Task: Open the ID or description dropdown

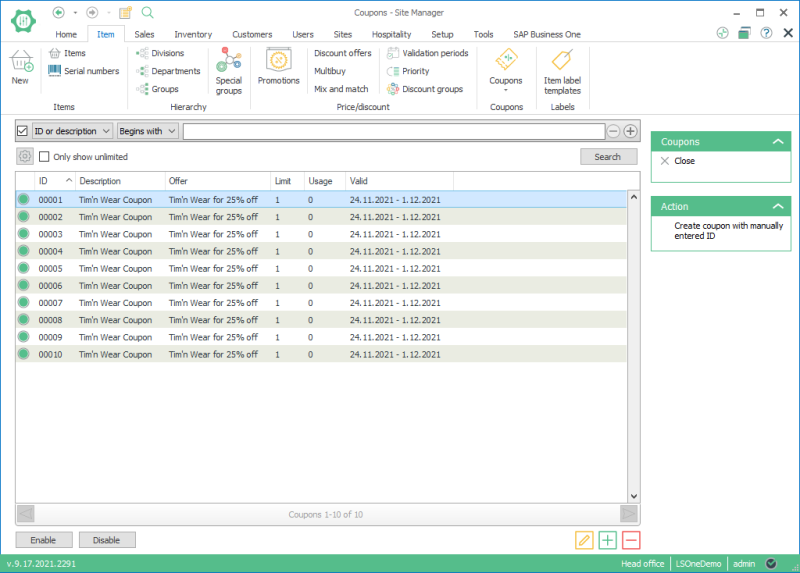Action: [x=72, y=131]
